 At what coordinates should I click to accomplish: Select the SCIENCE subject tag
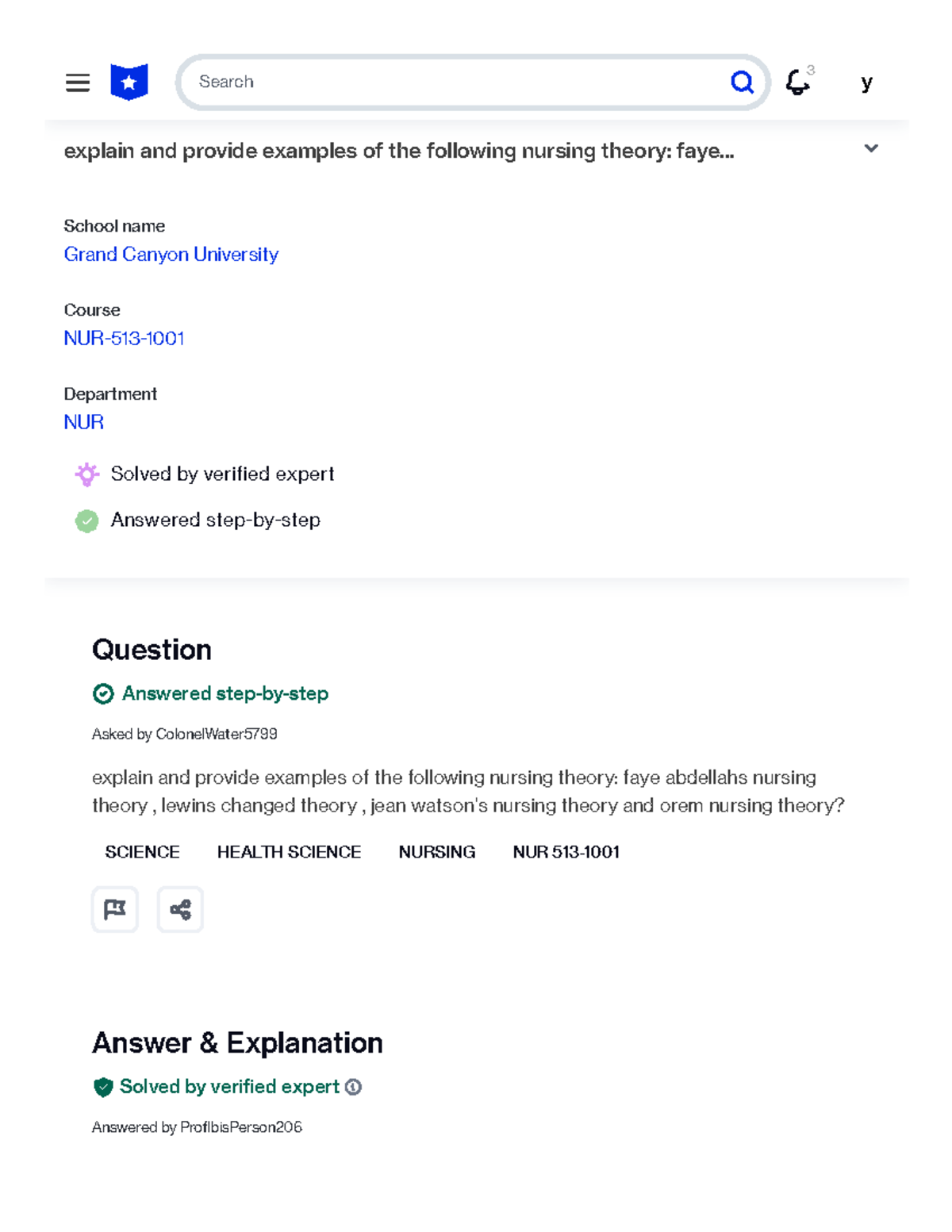(x=142, y=852)
